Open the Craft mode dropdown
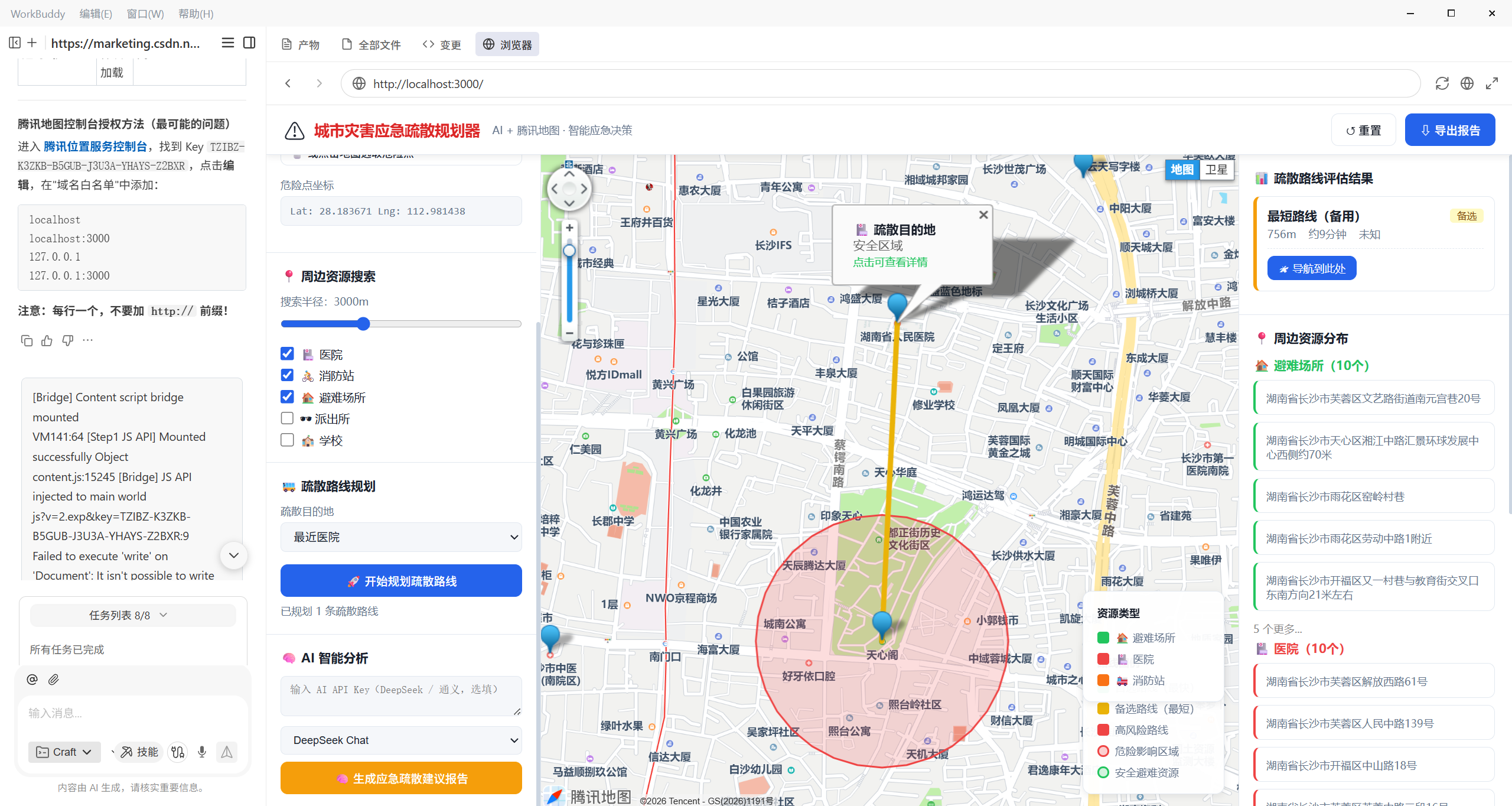The image size is (1512, 806). coord(64,752)
